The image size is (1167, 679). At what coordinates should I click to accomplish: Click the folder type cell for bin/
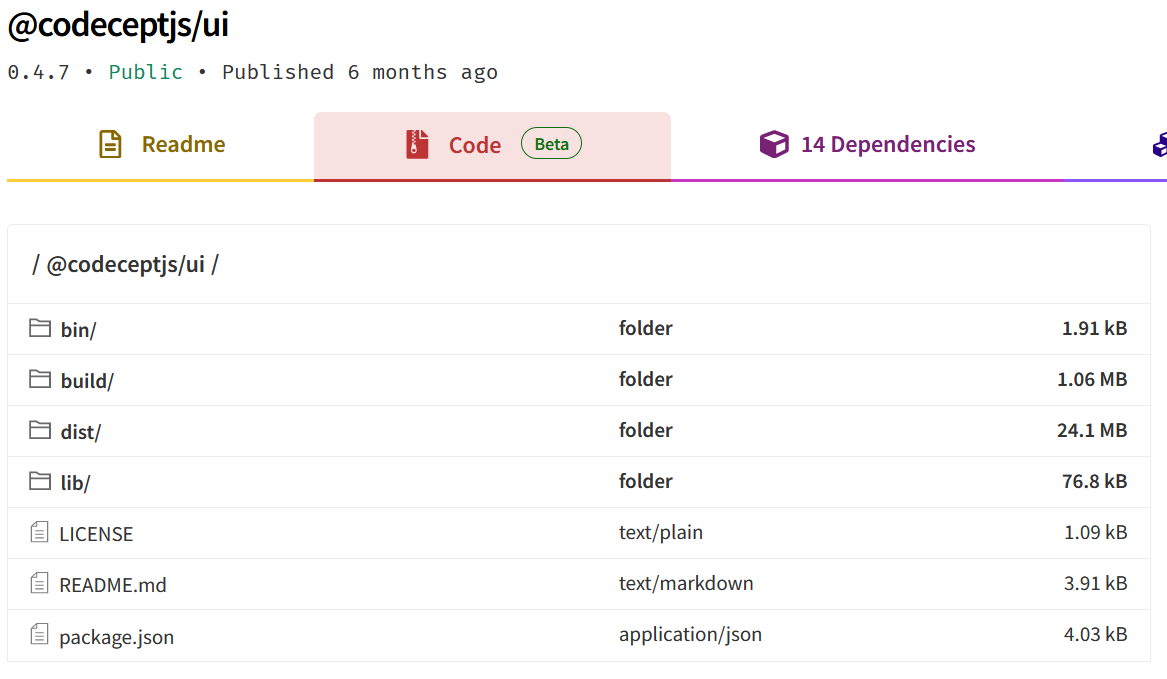[646, 328]
